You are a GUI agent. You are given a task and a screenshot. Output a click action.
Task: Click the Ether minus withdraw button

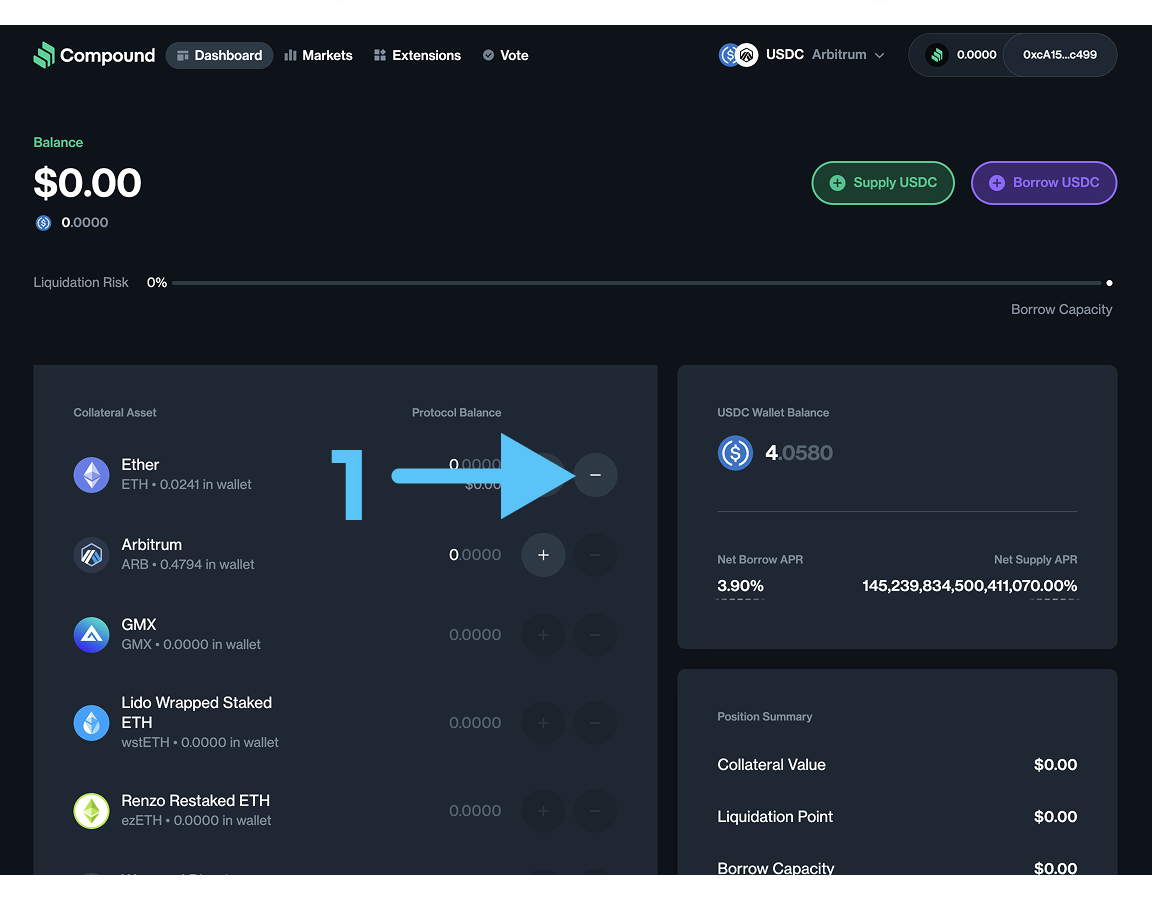(595, 475)
